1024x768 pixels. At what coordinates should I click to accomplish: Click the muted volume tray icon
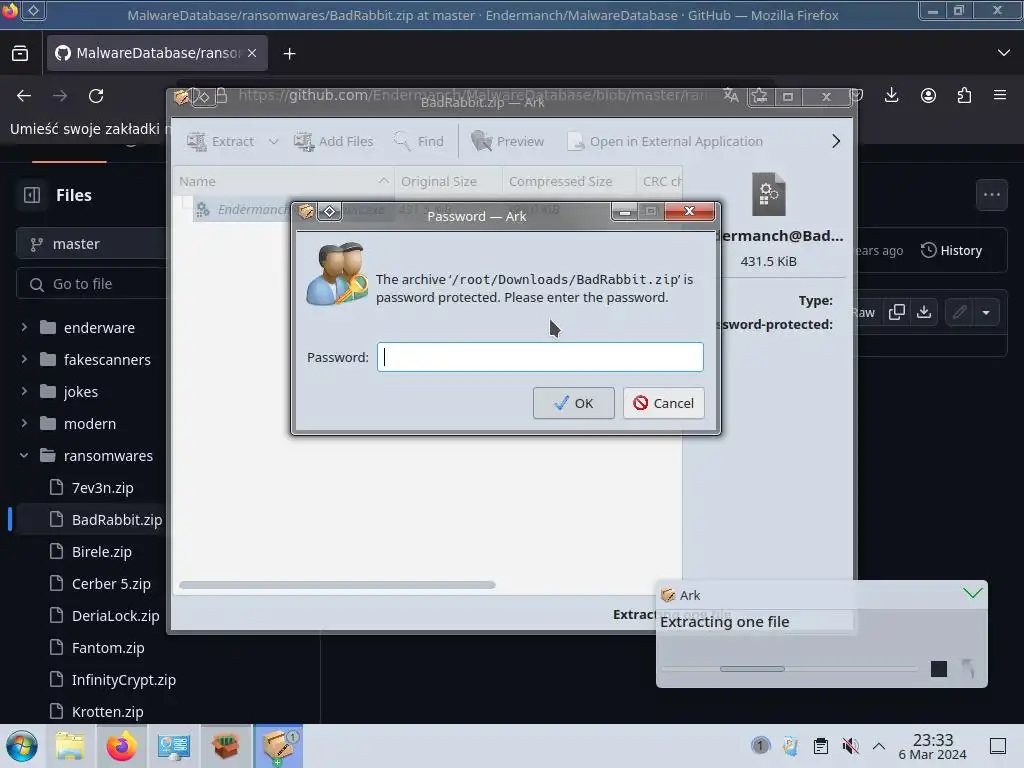click(850, 746)
